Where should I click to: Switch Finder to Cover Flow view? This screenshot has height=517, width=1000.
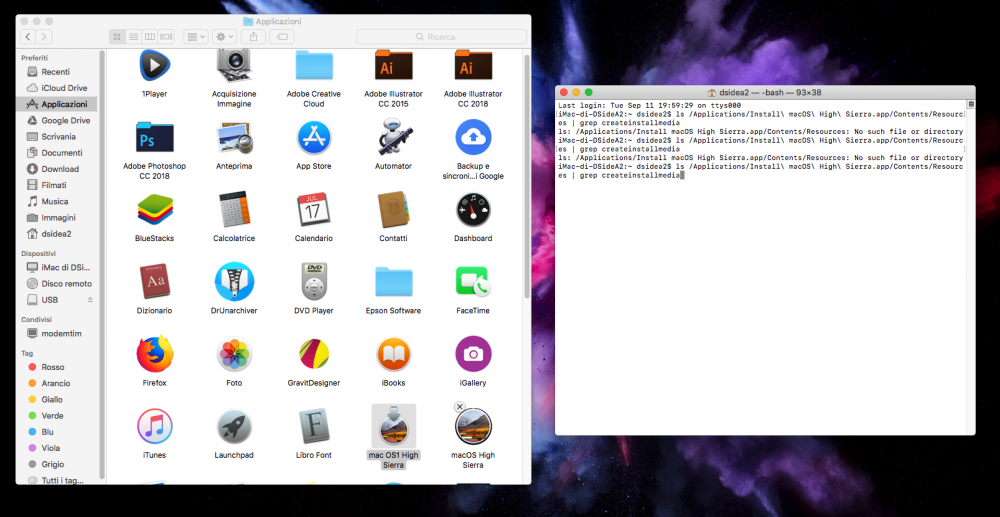[x=166, y=37]
